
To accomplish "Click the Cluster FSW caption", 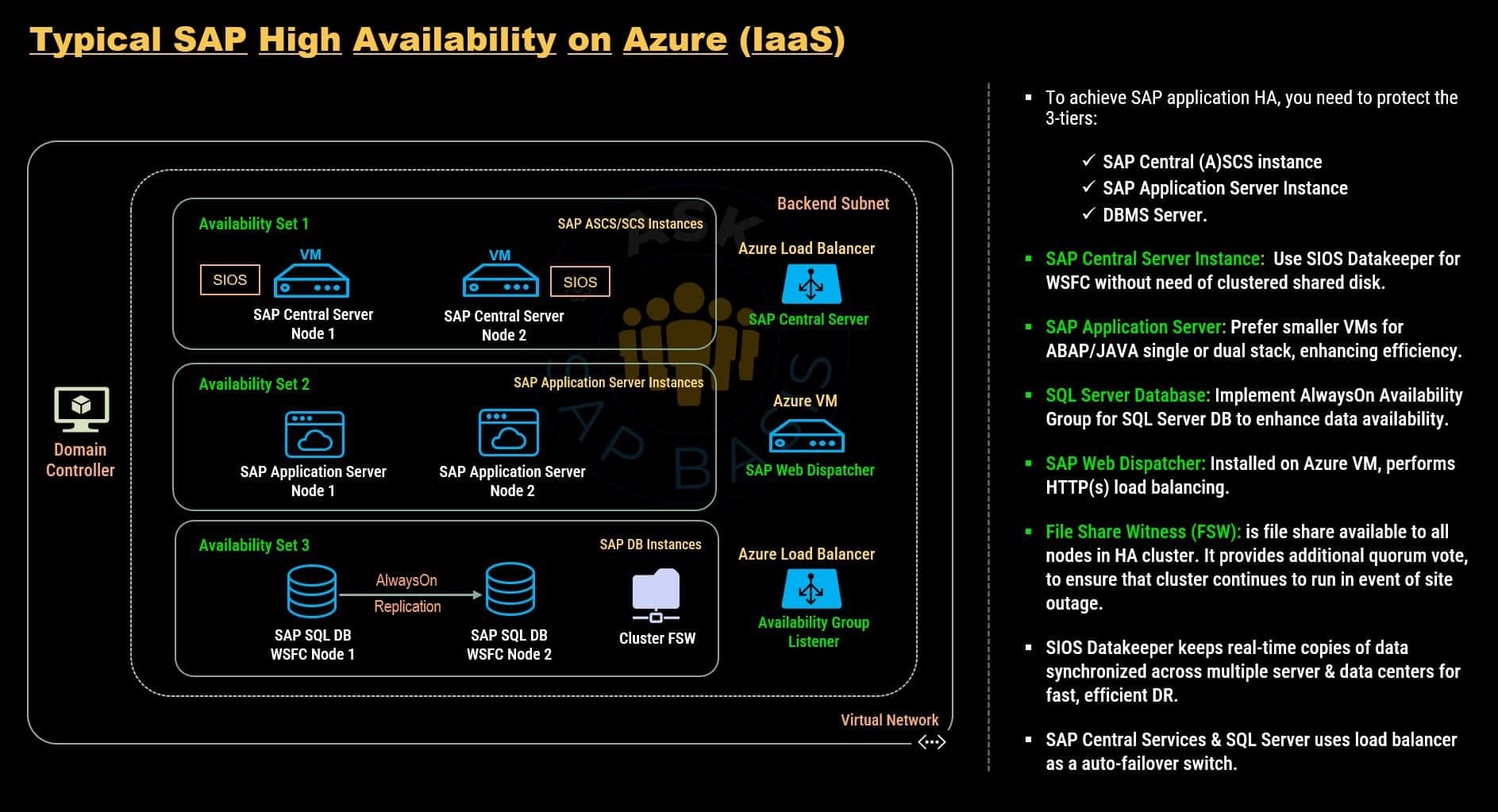I will click(x=657, y=638).
